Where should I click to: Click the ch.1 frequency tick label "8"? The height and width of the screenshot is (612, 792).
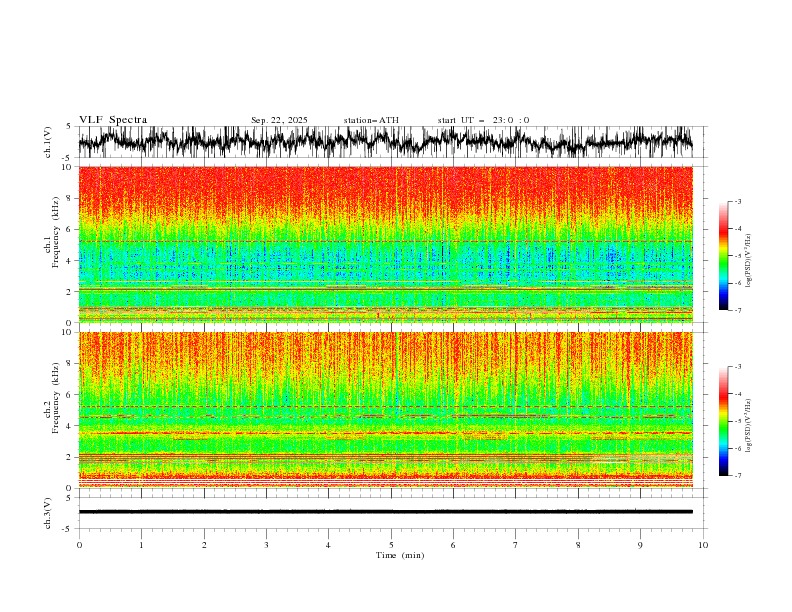(69, 198)
